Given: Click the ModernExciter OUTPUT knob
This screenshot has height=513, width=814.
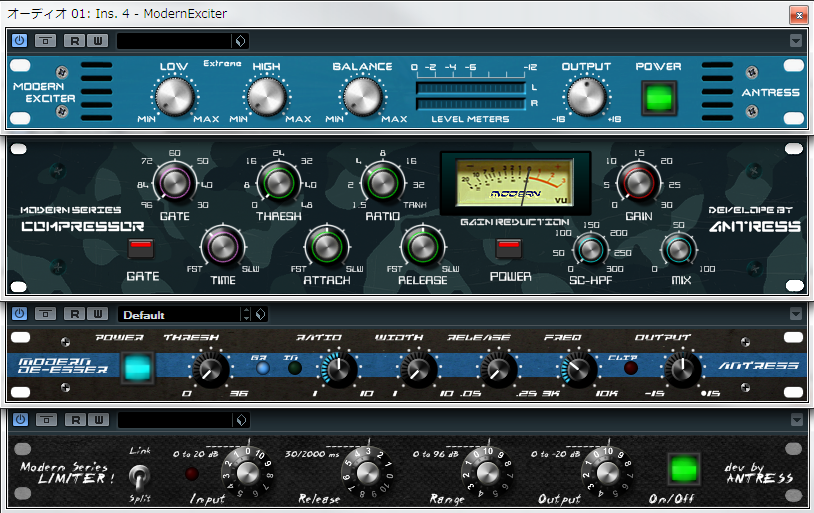Looking at the screenshot, I should [x=587, y=96].
